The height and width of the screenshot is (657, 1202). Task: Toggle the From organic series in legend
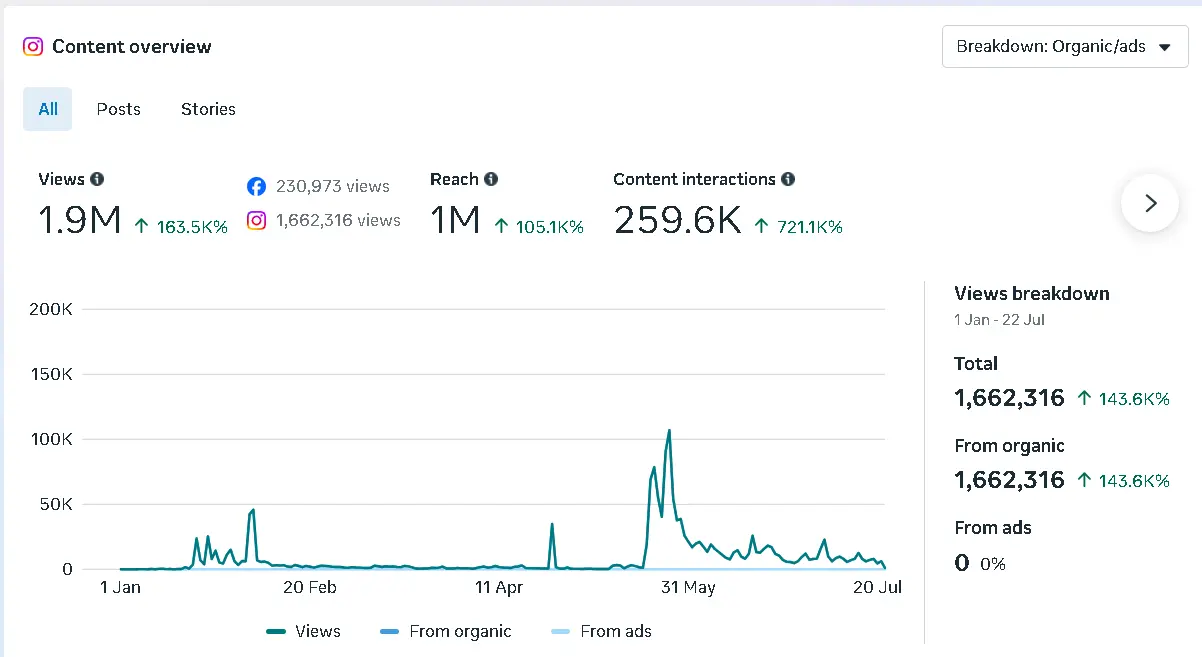[446, 632]
